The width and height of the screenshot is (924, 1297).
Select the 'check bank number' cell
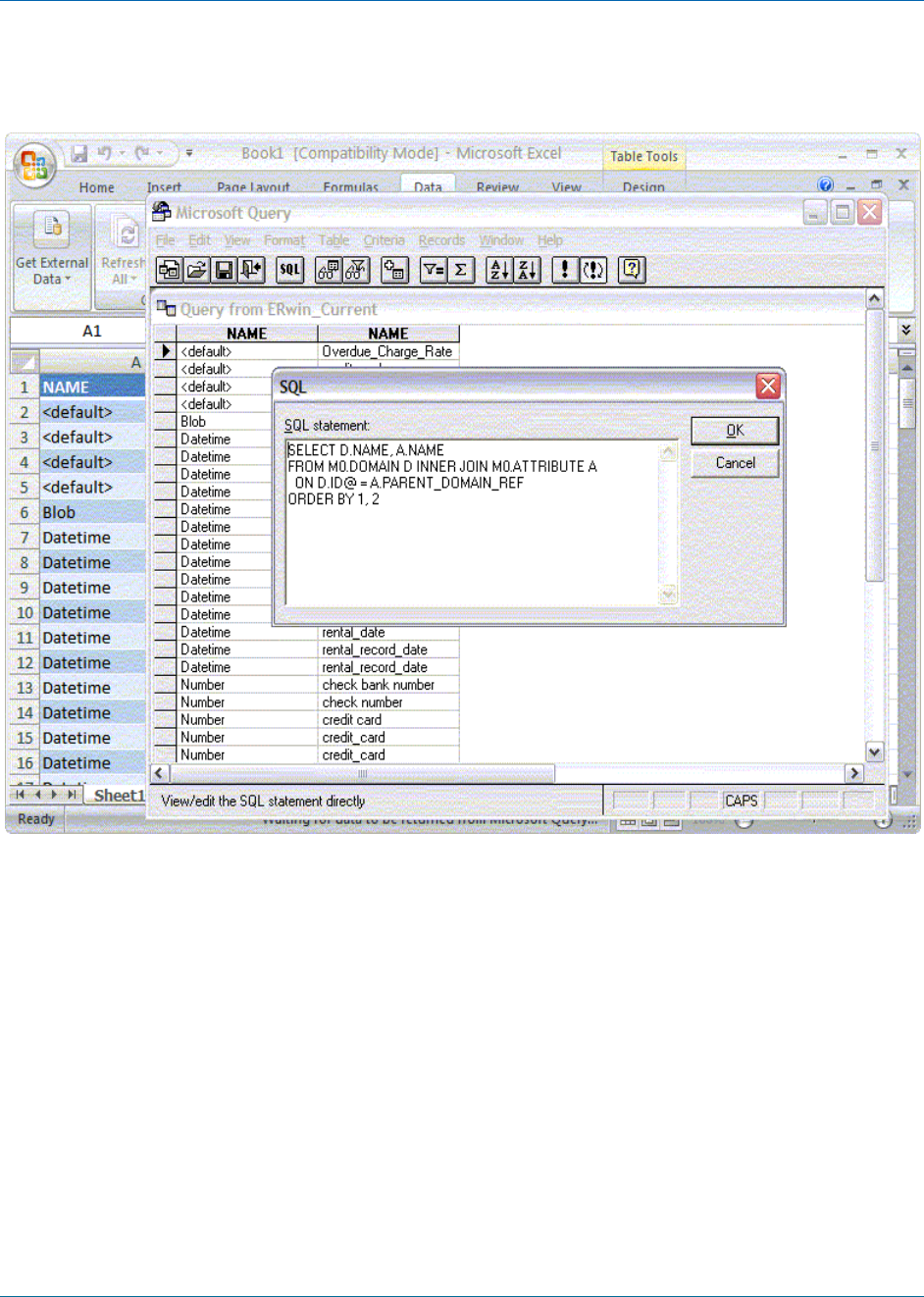388,685
